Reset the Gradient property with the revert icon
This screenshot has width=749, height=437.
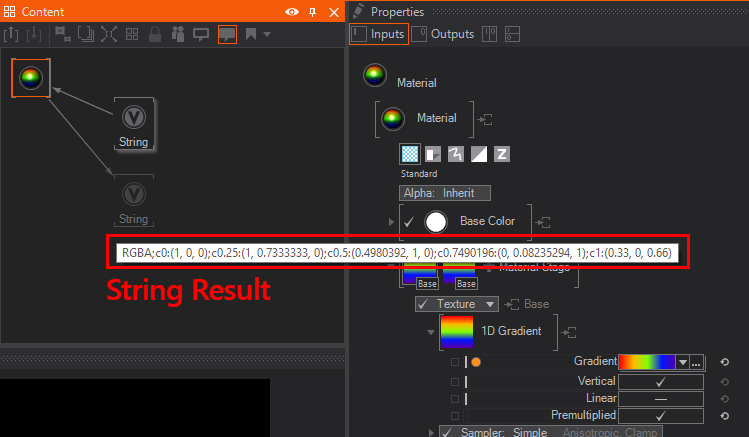724,362
